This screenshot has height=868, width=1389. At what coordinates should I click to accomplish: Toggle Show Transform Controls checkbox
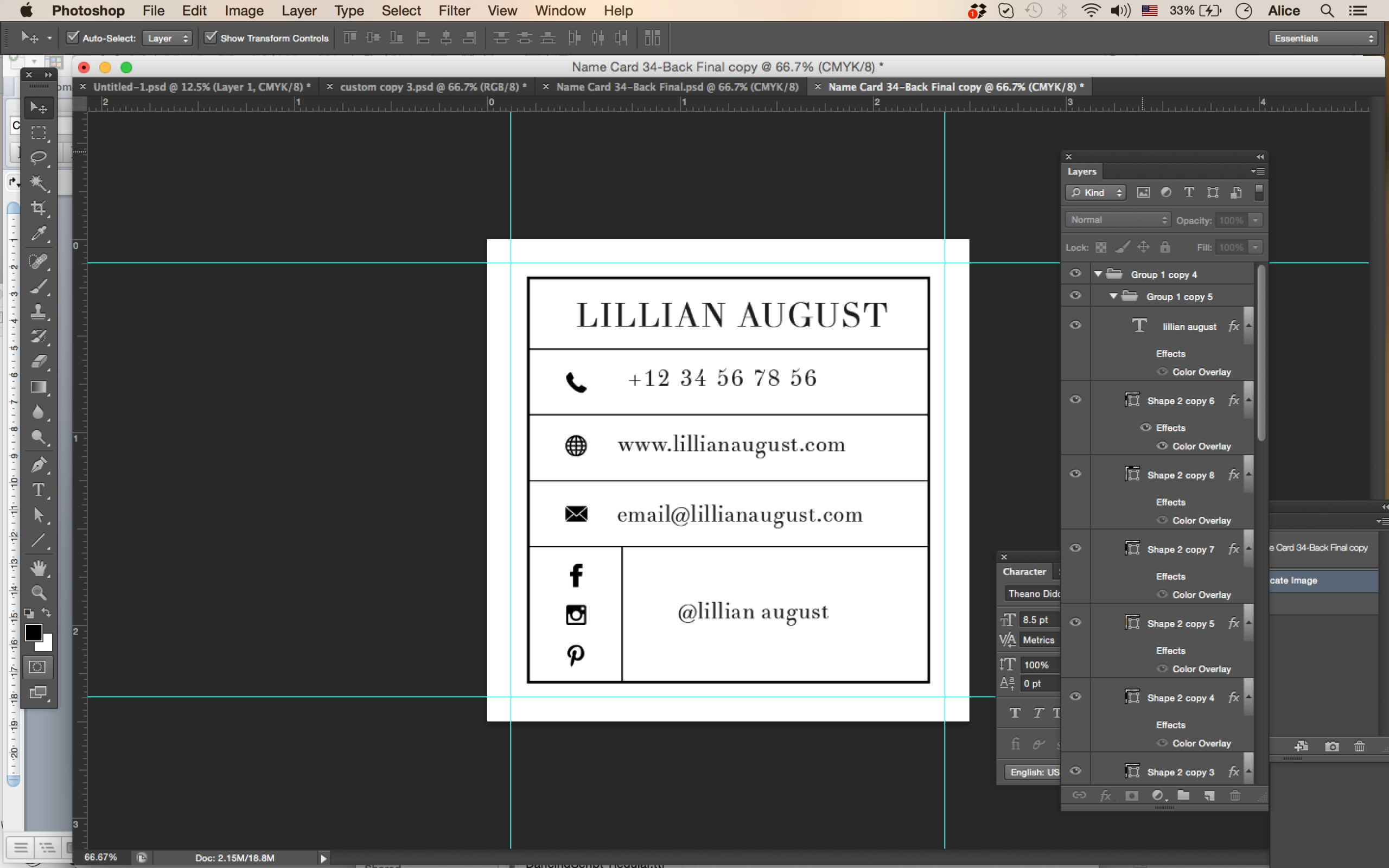click(211, 38)
